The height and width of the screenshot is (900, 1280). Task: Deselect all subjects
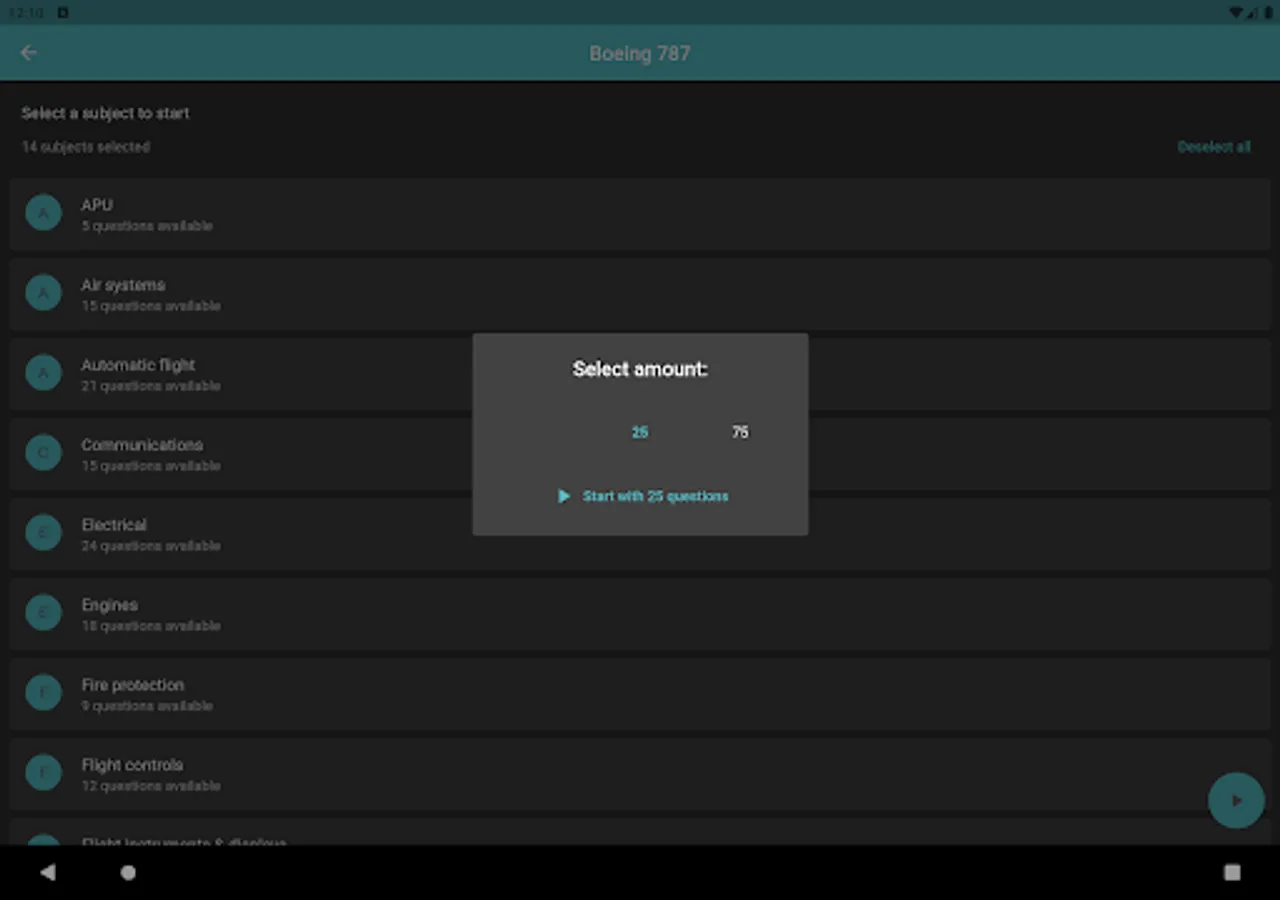pos(1214,147)
